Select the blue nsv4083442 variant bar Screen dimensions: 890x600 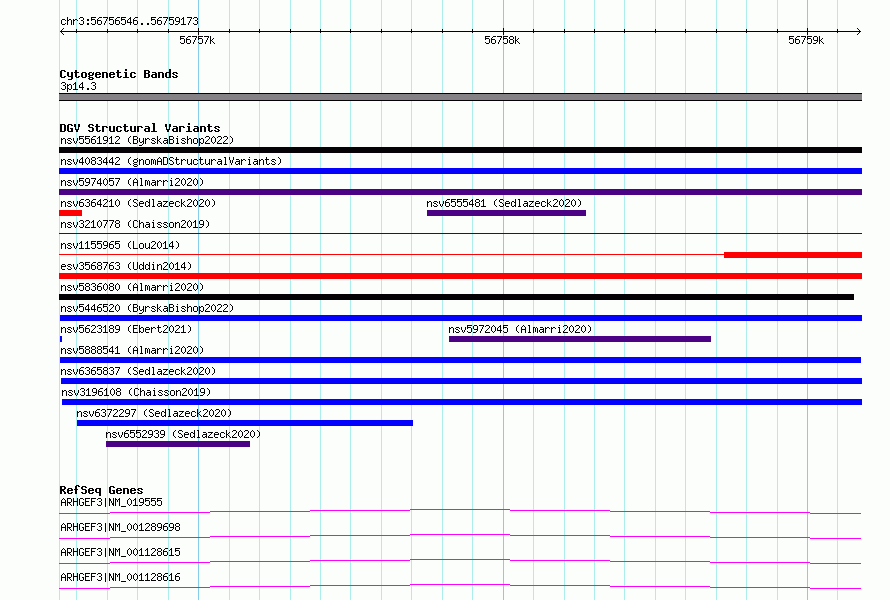460,171
